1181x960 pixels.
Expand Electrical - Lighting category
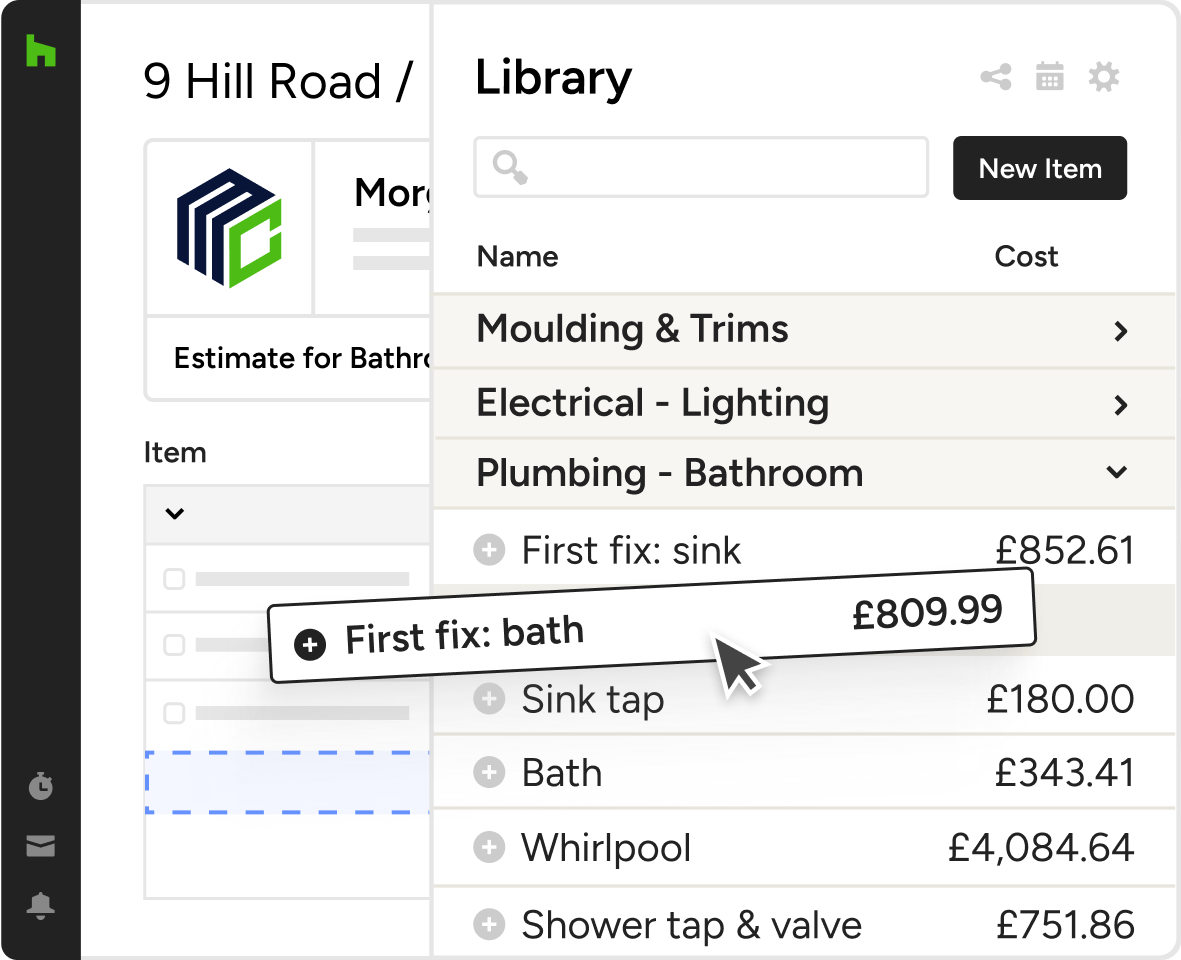point(1120,405)
